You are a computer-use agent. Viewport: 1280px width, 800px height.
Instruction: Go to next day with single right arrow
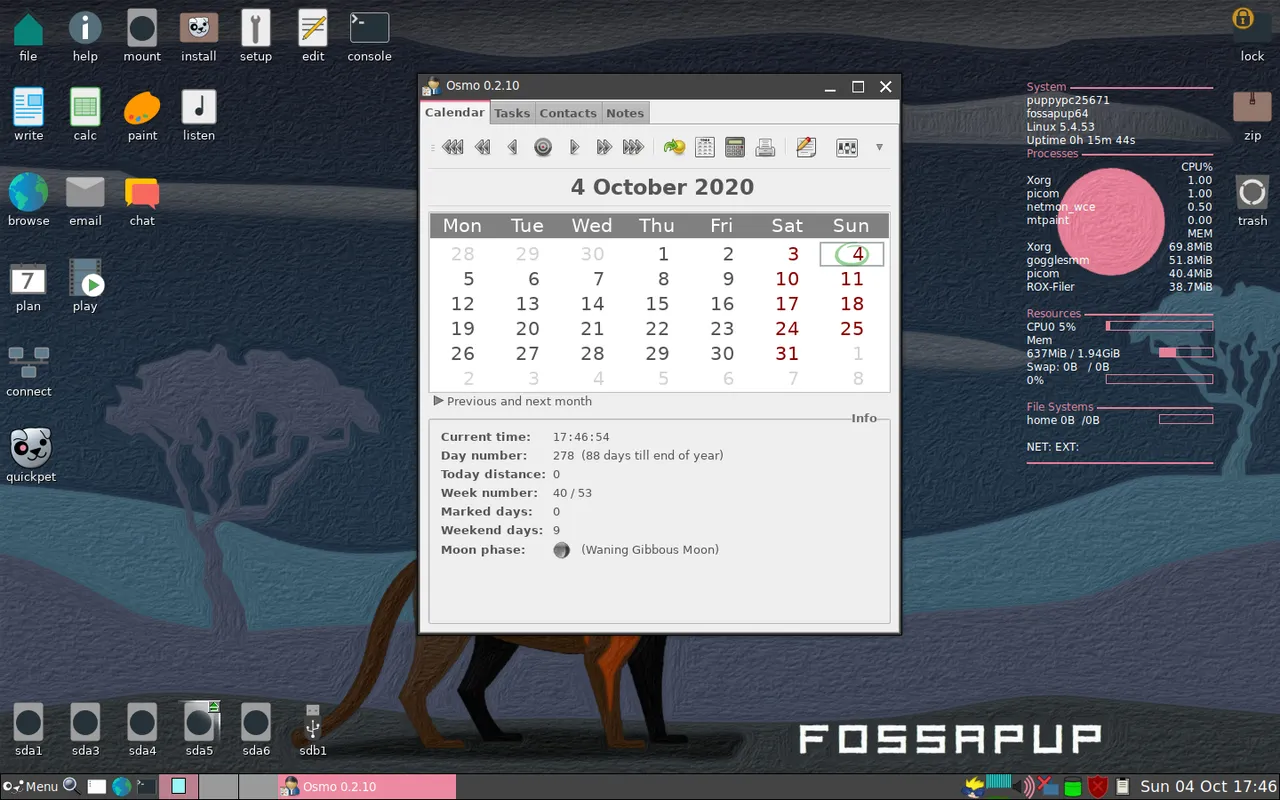[574, 147]
